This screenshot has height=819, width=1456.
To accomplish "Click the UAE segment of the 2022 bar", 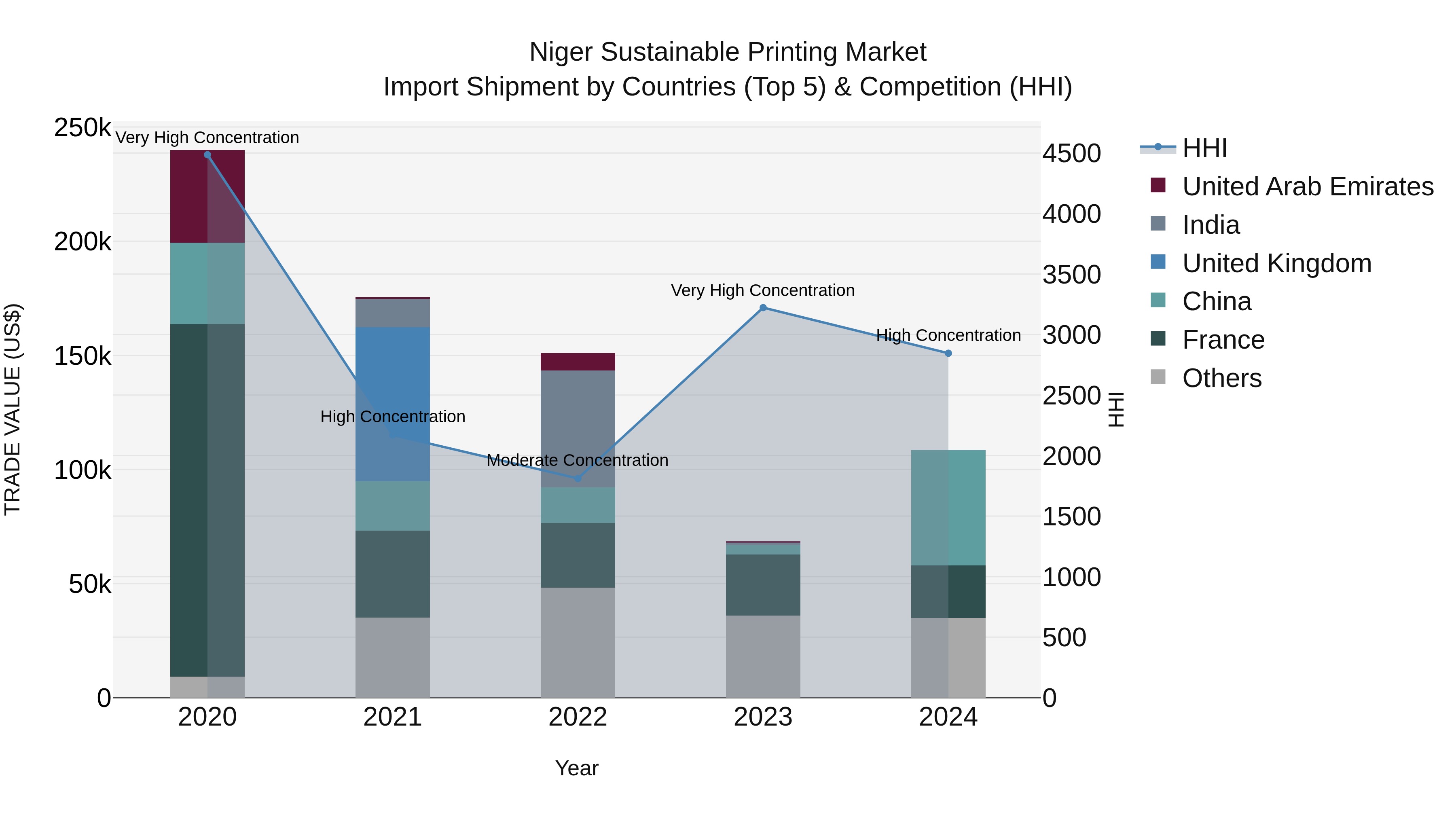I will [578, 362].
